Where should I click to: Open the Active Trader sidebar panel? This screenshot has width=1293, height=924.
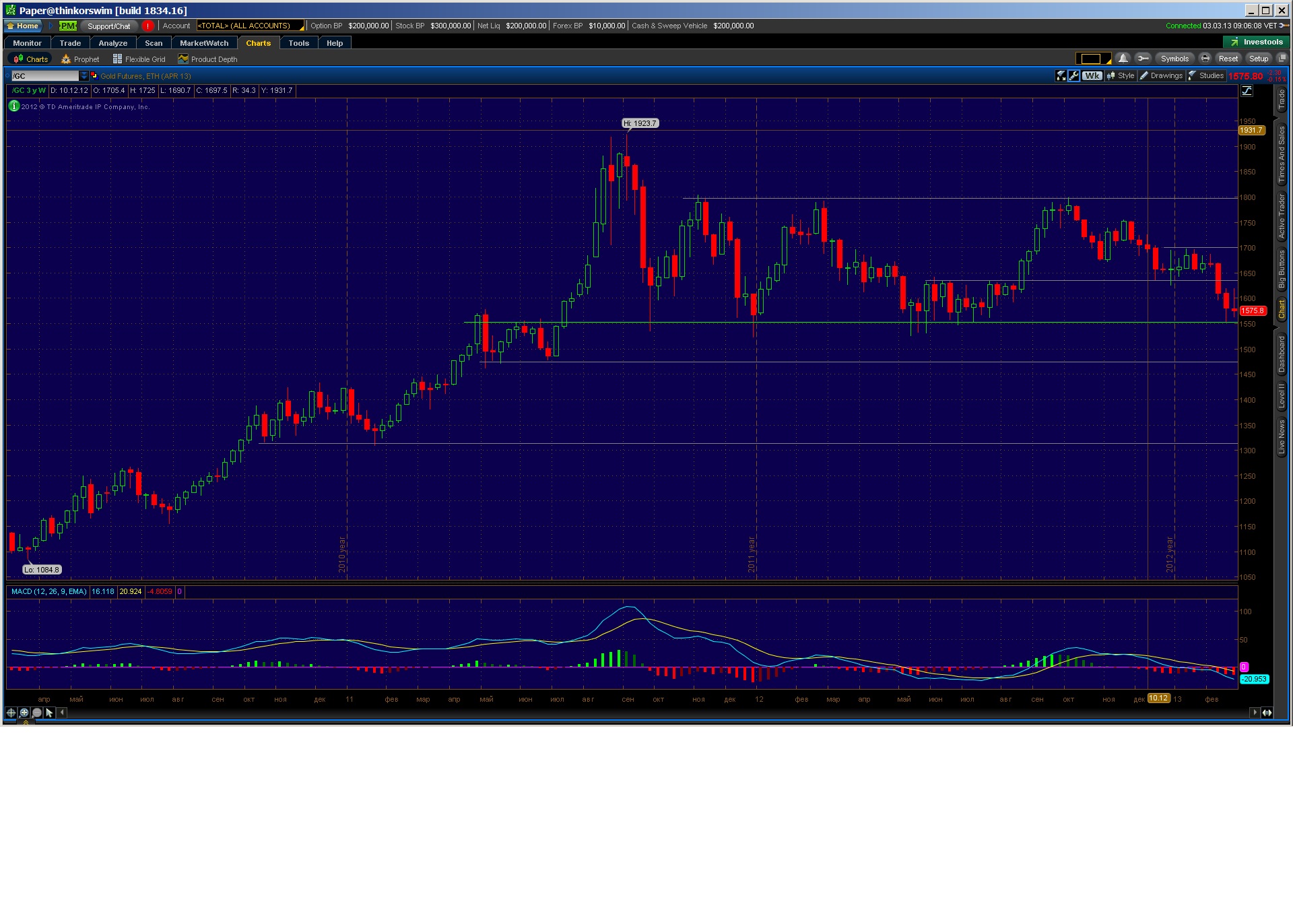tap(1282, 216)
